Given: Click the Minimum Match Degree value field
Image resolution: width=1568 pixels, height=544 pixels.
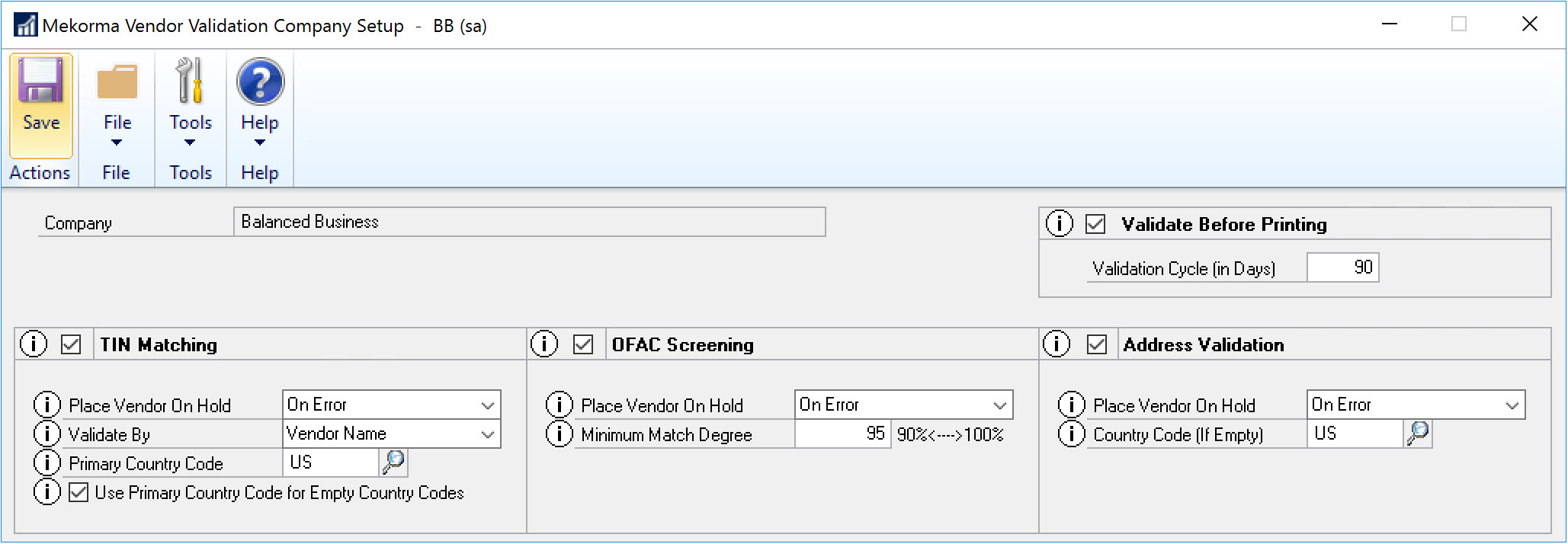Looking at the screenshot, I should [842, 434].
